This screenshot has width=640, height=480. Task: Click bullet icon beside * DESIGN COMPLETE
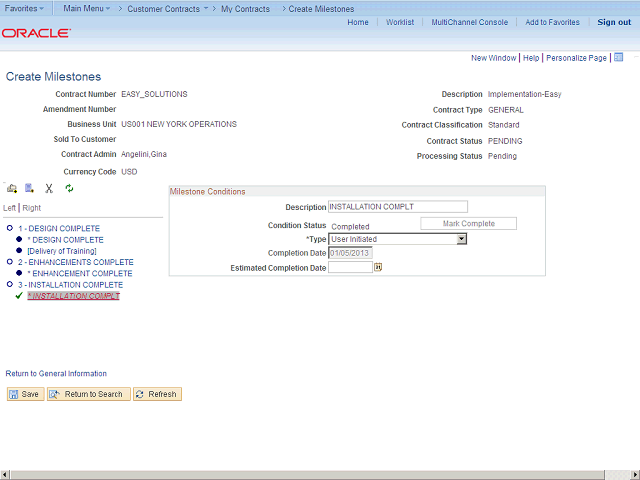point(19,239)
